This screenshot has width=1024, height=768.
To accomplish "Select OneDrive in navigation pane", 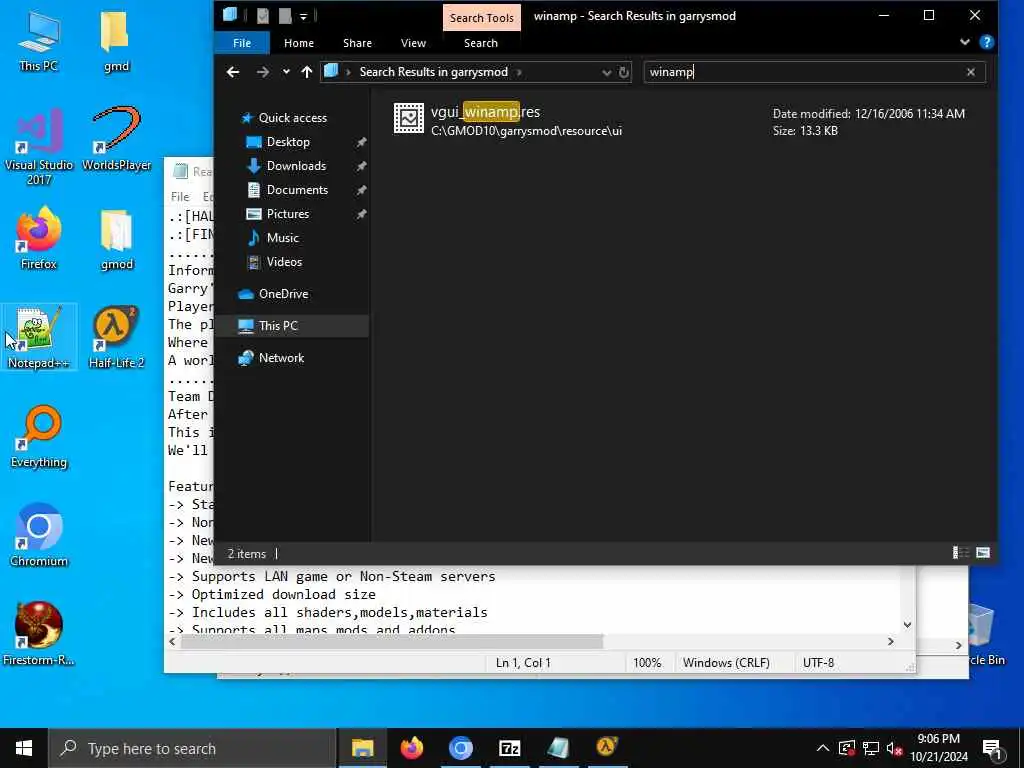I will tap(283, 294).
